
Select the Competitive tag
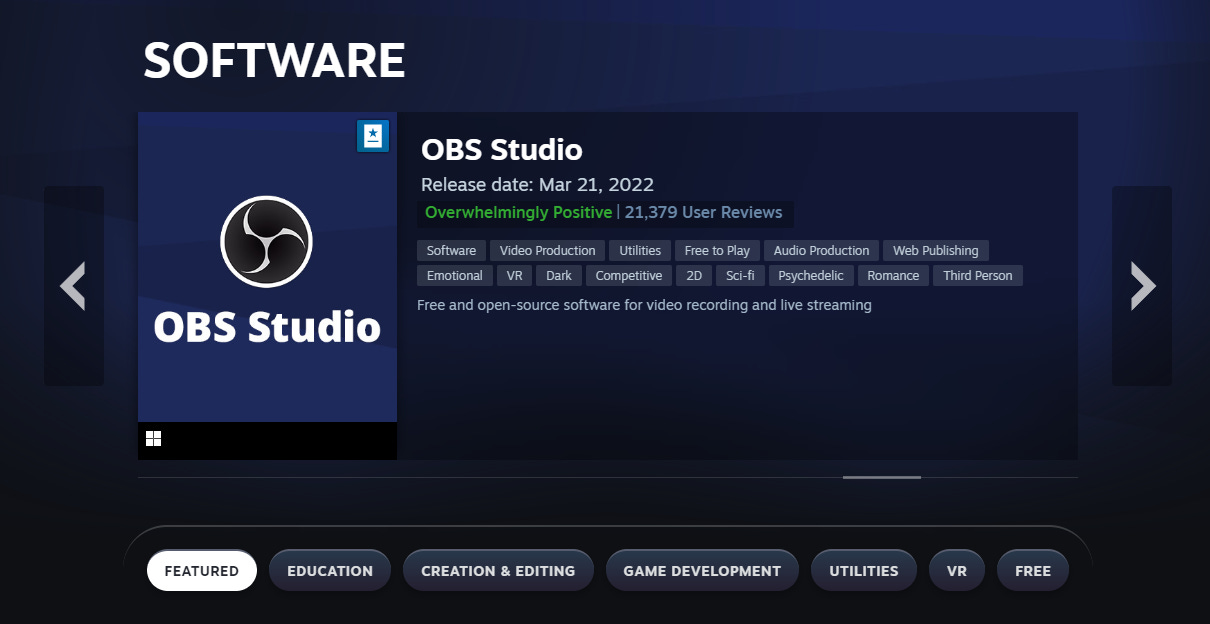point(629,275)
